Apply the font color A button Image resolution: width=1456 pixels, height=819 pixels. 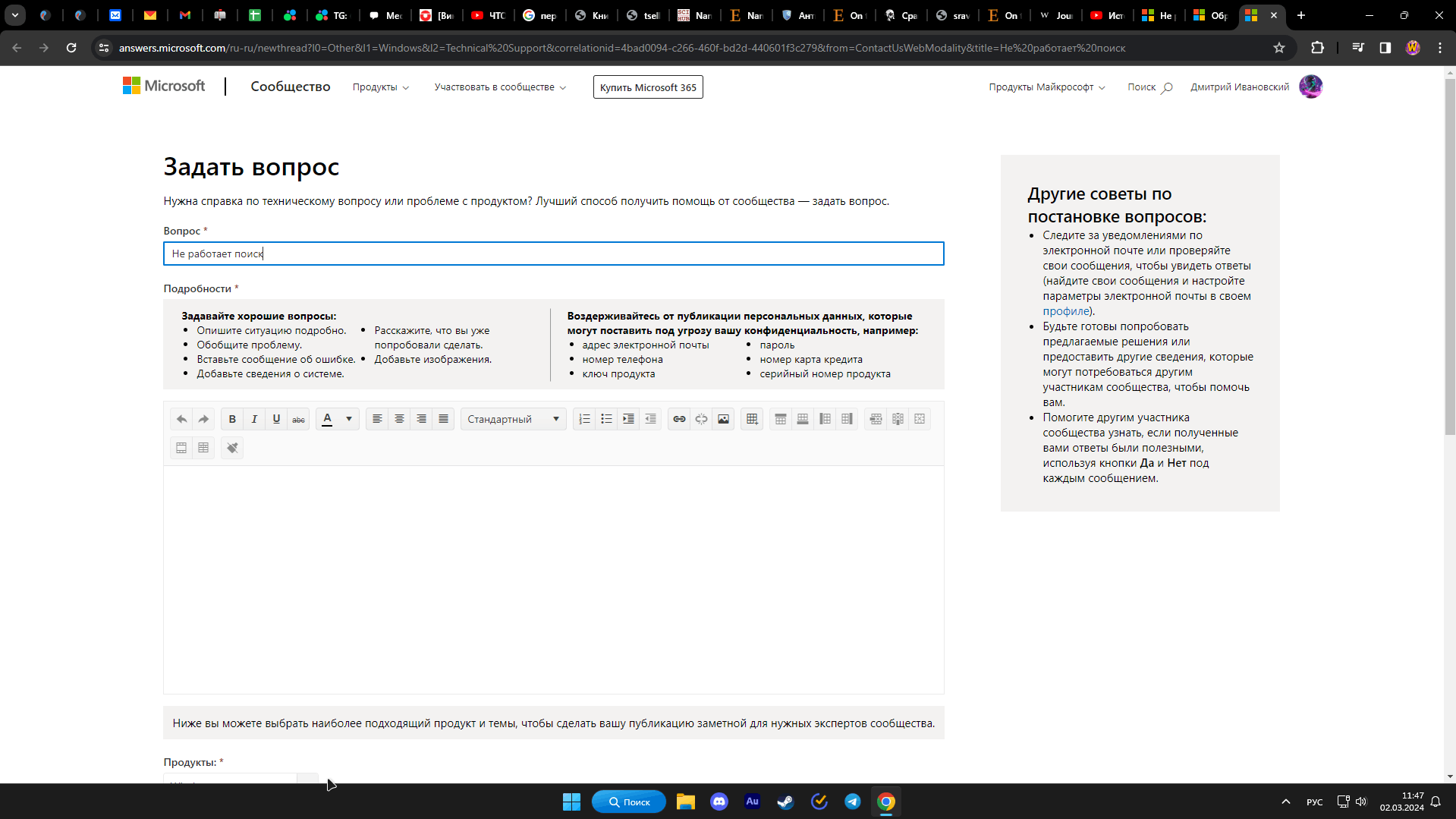(x=327, y=419)
